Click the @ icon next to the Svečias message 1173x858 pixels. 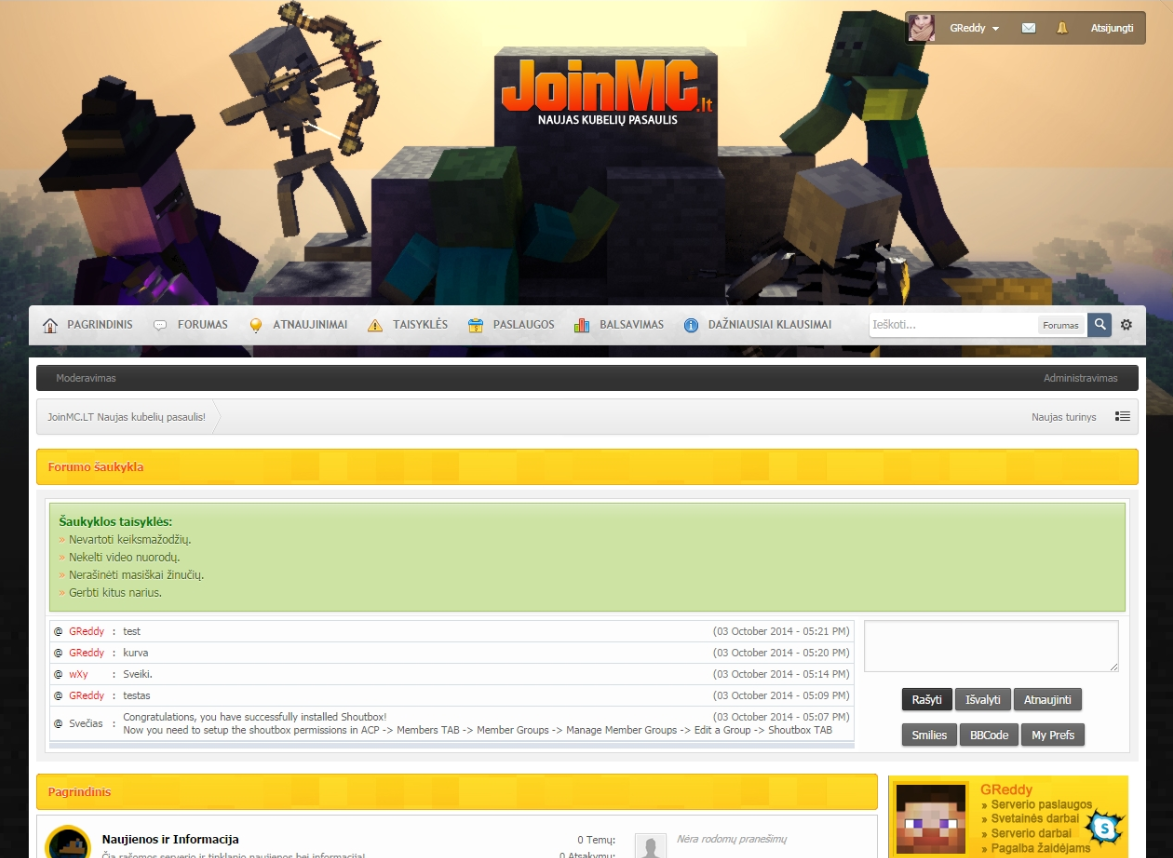(x=58, y=723)
